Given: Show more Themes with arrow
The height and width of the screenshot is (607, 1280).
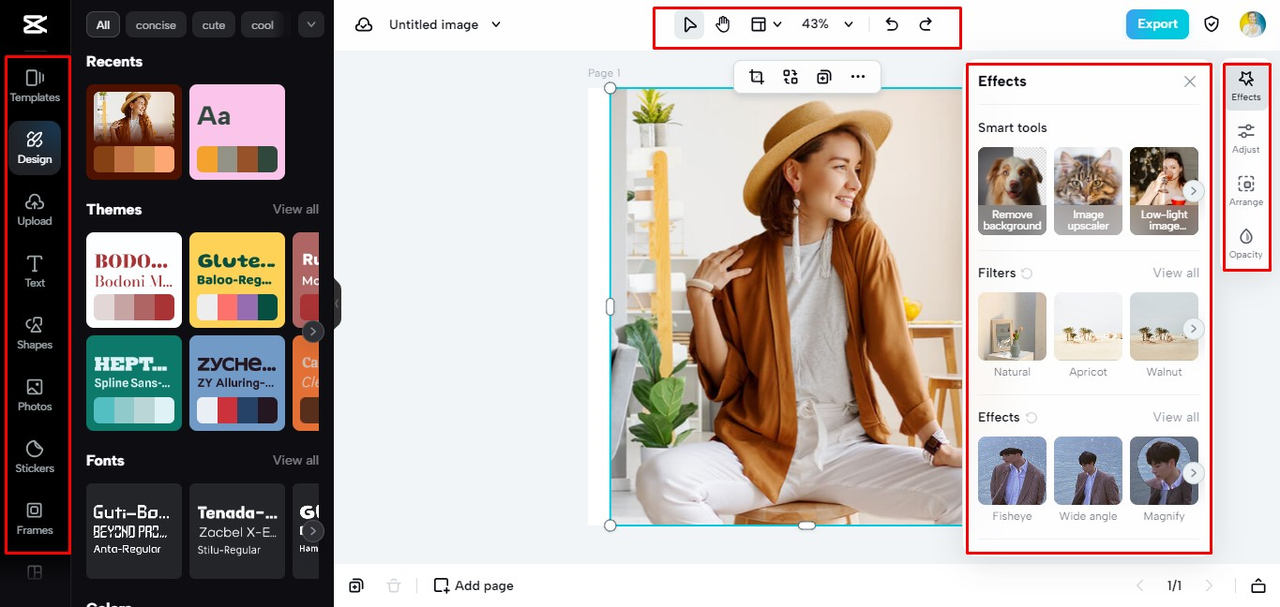Looking at the screenshot, I should pyautogui.click(x=313, y=331).
